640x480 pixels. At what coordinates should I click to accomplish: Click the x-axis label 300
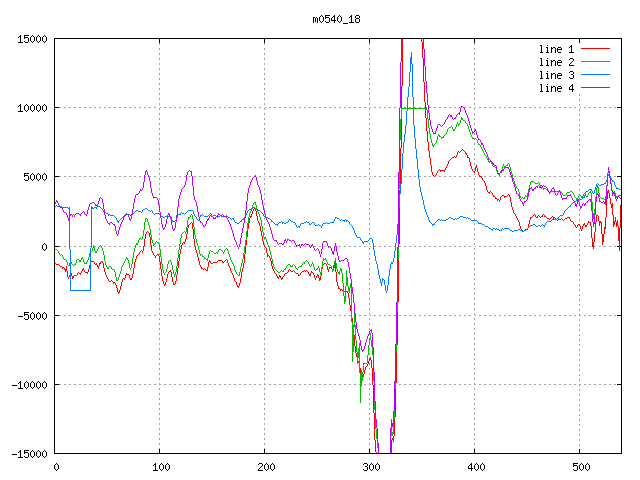click(x=371, y=467)
